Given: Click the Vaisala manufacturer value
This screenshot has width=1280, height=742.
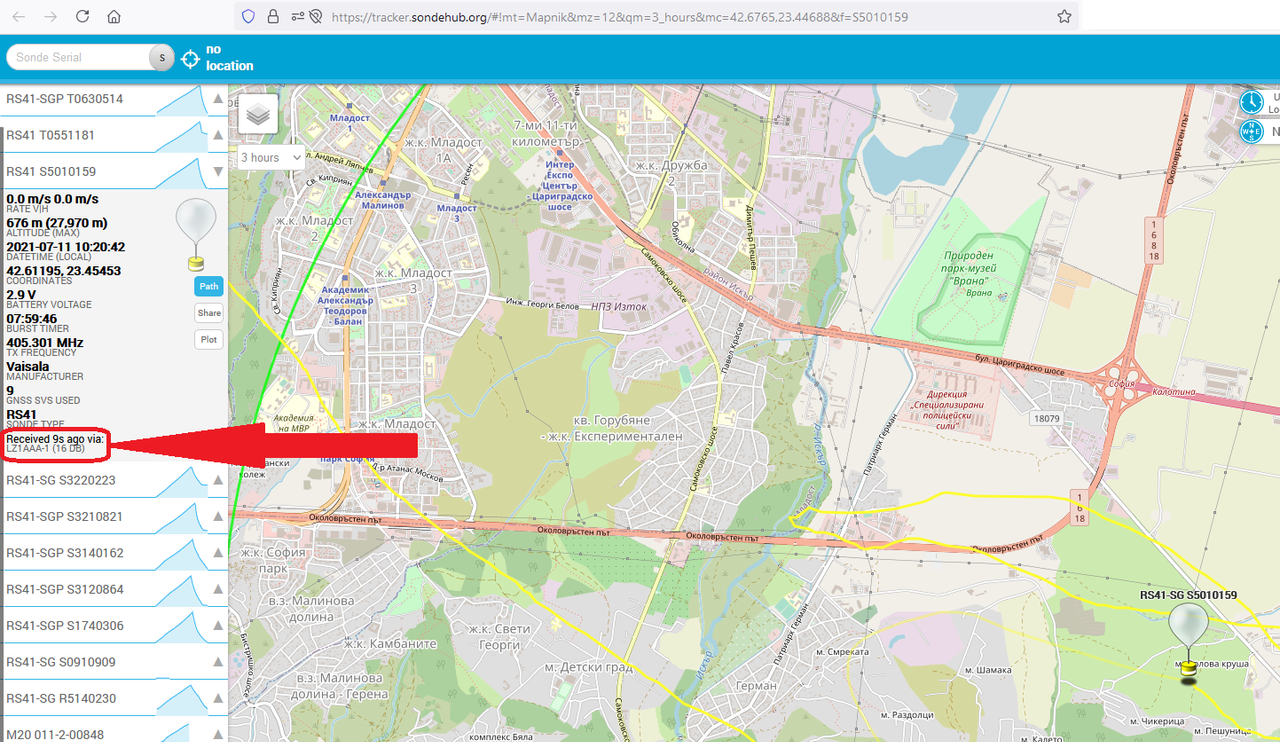Looking at the screenshot, I should [x=28, y=366].
